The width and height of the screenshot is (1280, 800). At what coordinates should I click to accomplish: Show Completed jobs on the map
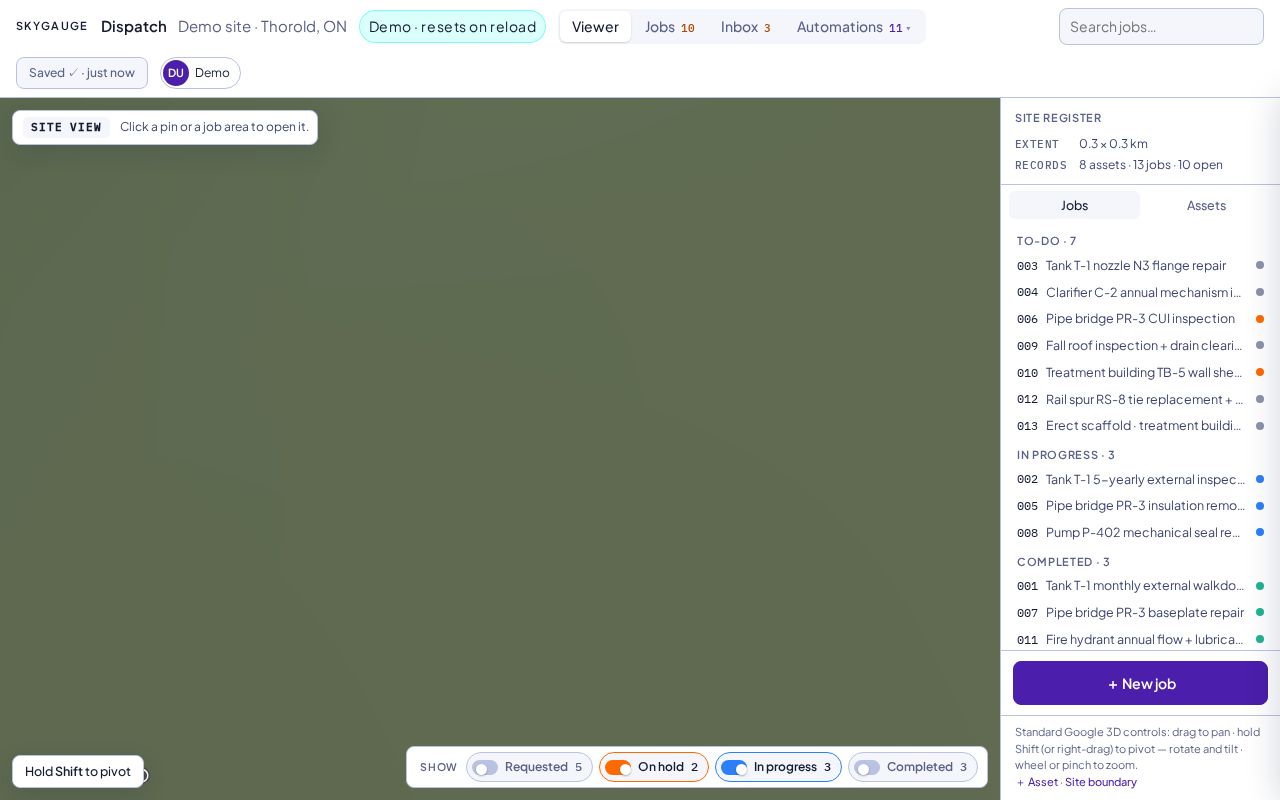pyautogui.click(x=913, y=767)
